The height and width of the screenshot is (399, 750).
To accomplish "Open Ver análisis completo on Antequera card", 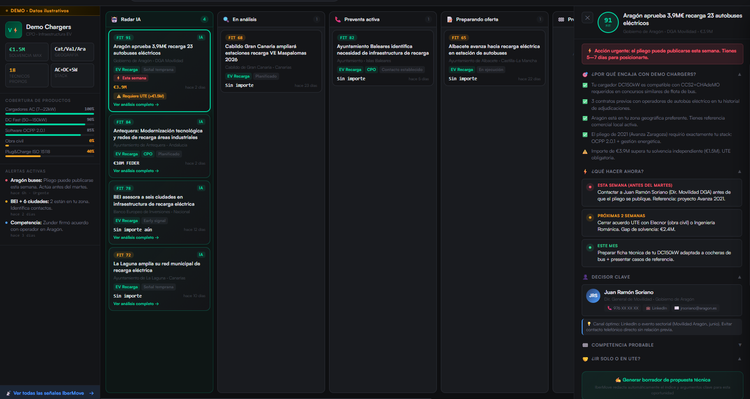I will [x=136, y=171].
